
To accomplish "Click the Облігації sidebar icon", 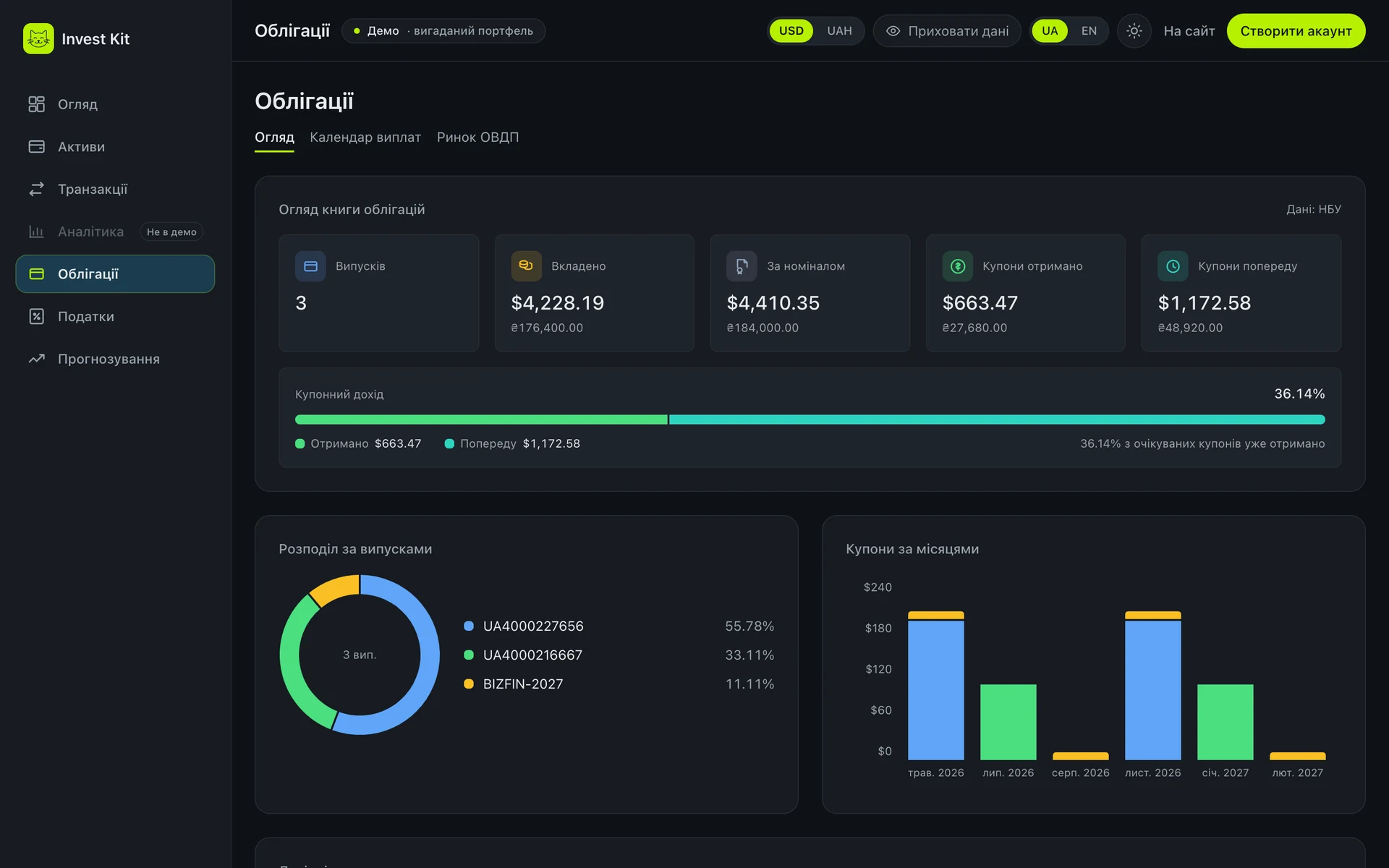I will pos(36,274).
